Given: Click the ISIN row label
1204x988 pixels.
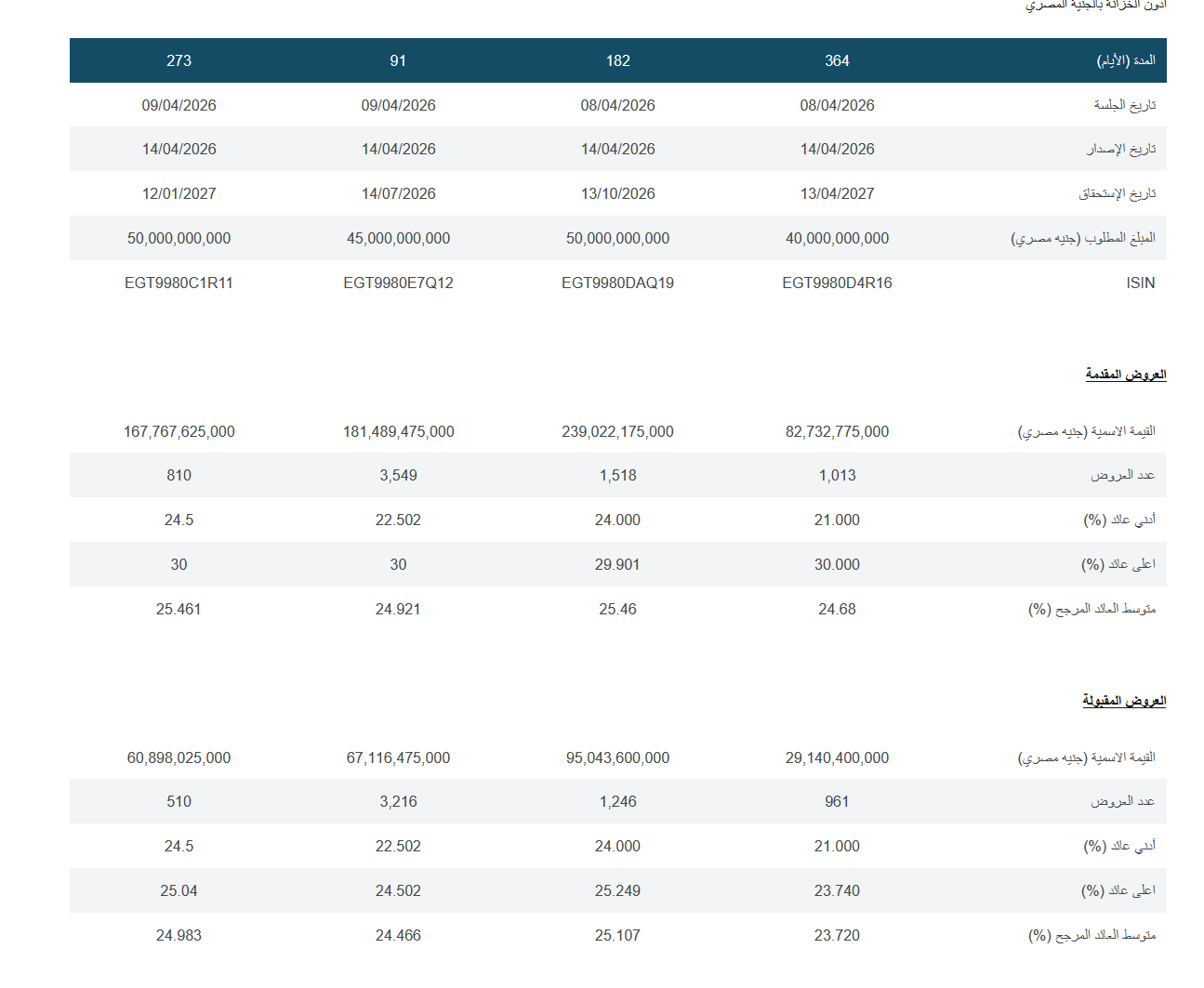Looking at the screenshot, I should [1140, 283].
